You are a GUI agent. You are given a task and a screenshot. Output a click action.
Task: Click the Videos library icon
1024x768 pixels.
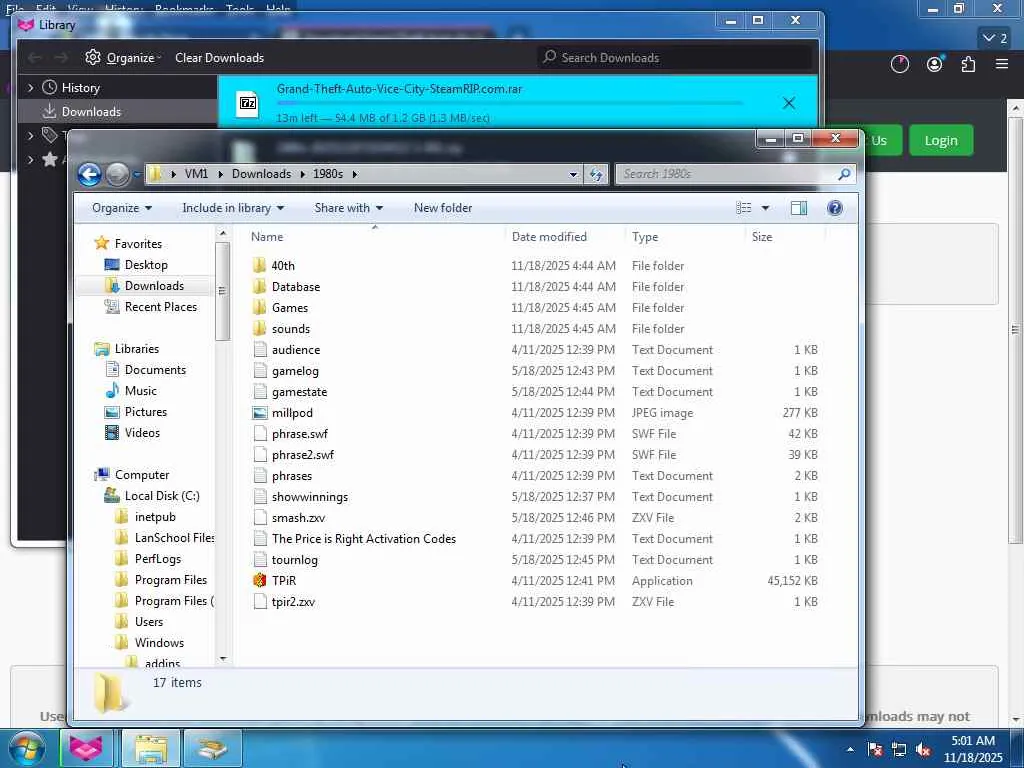point(112,432)
